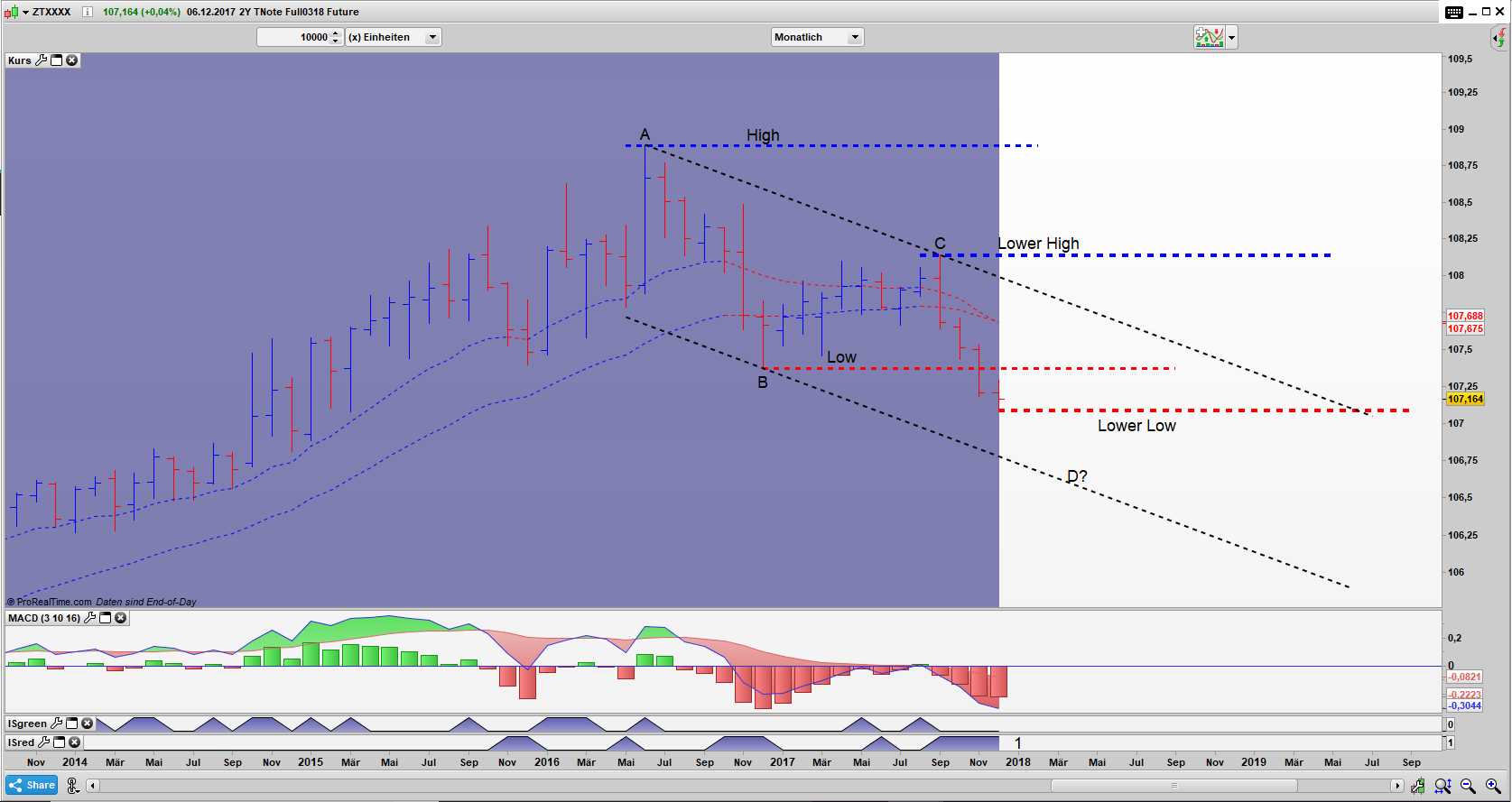Click the 'Low' annotation near point B

(x=841, y=357)
